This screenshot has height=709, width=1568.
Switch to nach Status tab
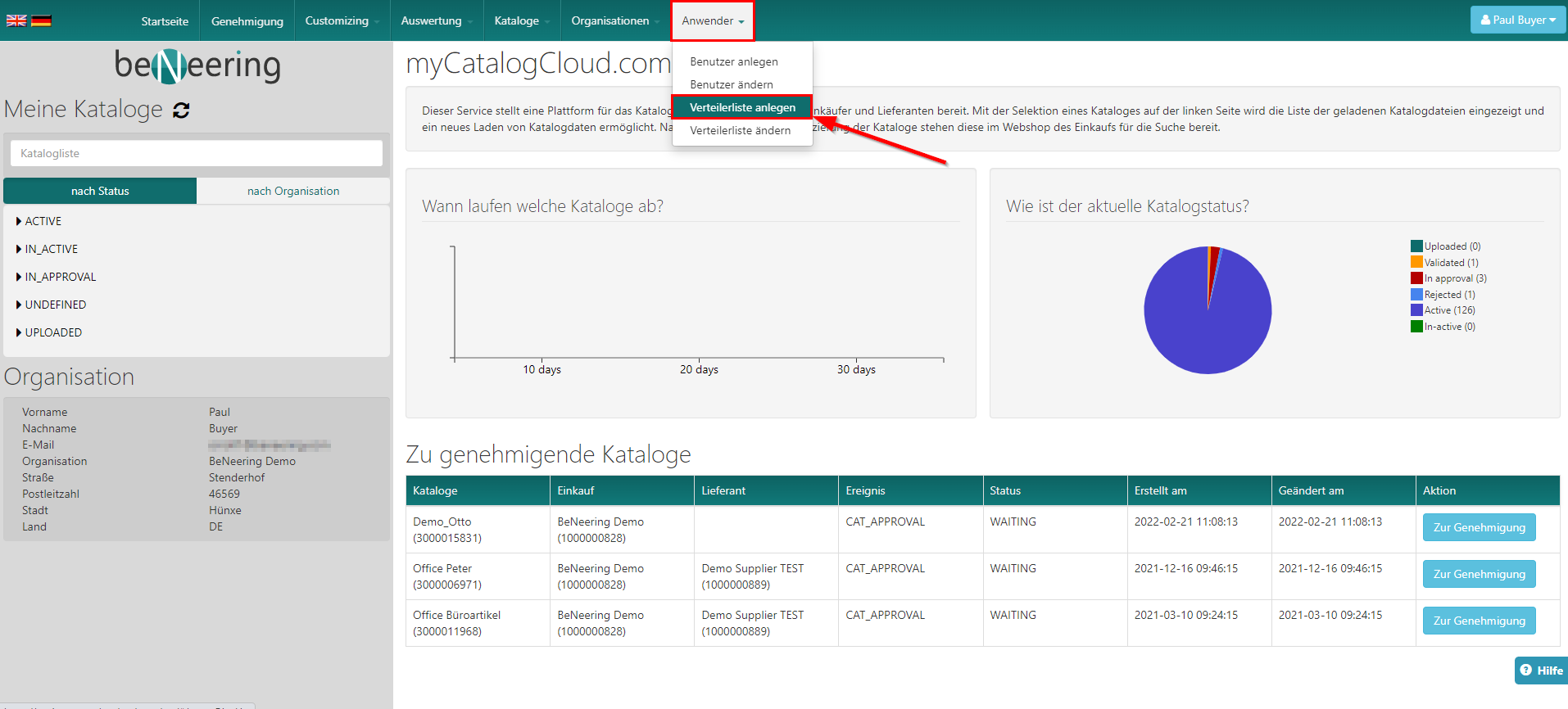click(x=100, y=191)
